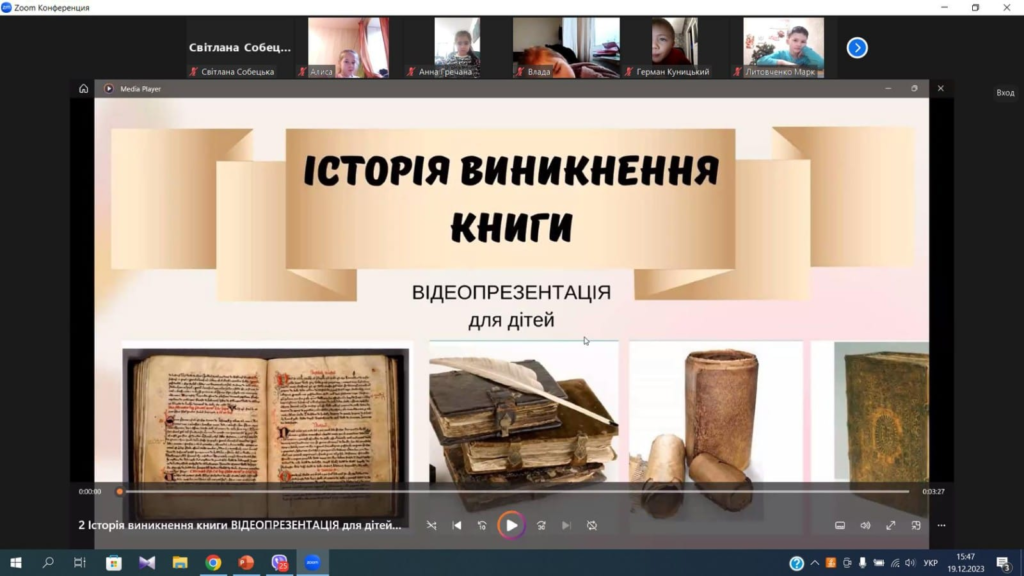
Task: Expand hidden system tray icons
Action: [x=814, y=563]
